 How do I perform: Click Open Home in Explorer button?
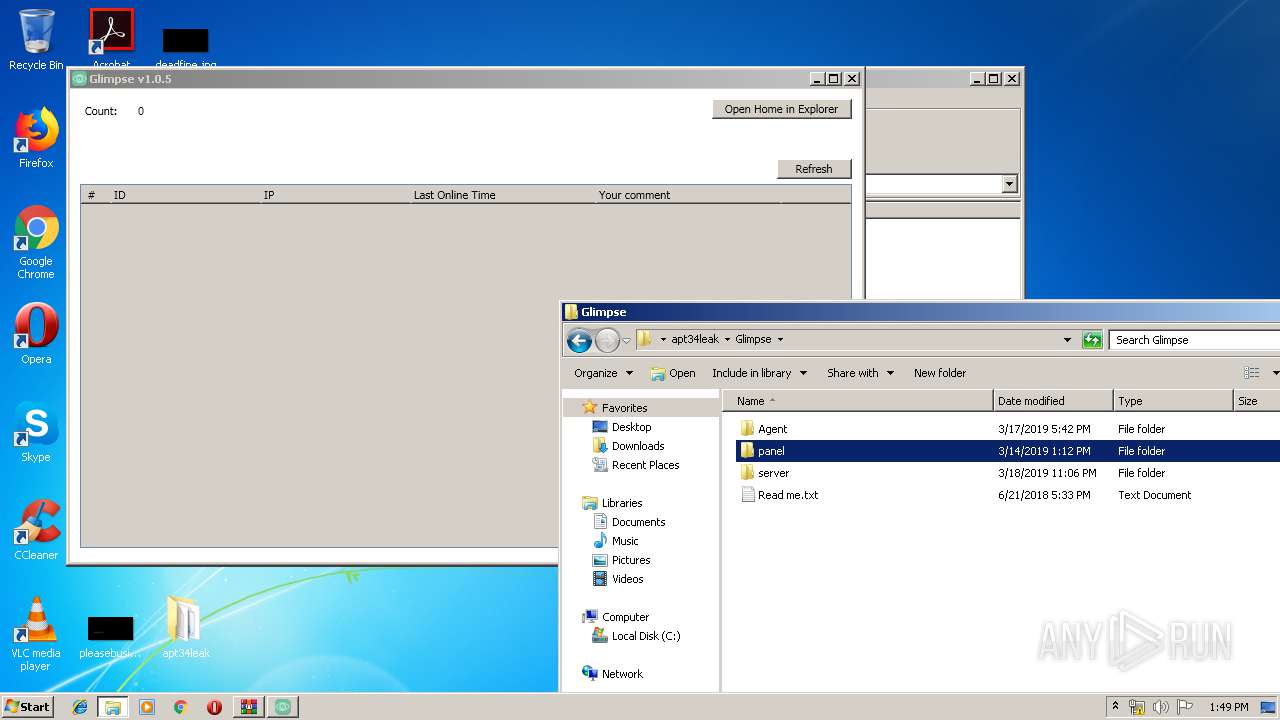tap(781, 109)
